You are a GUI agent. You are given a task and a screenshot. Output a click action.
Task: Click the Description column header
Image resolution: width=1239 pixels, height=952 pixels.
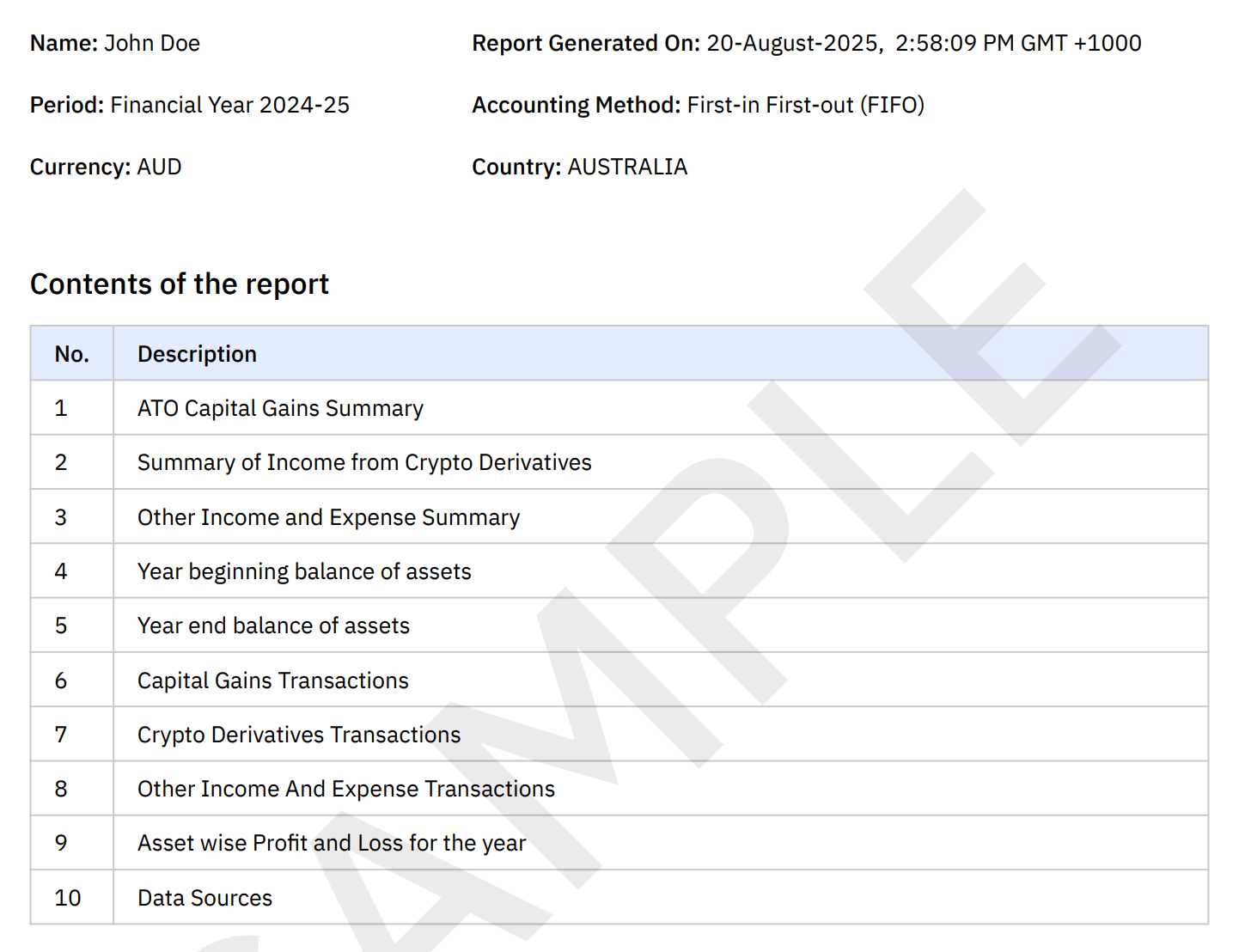click(197, 353)
